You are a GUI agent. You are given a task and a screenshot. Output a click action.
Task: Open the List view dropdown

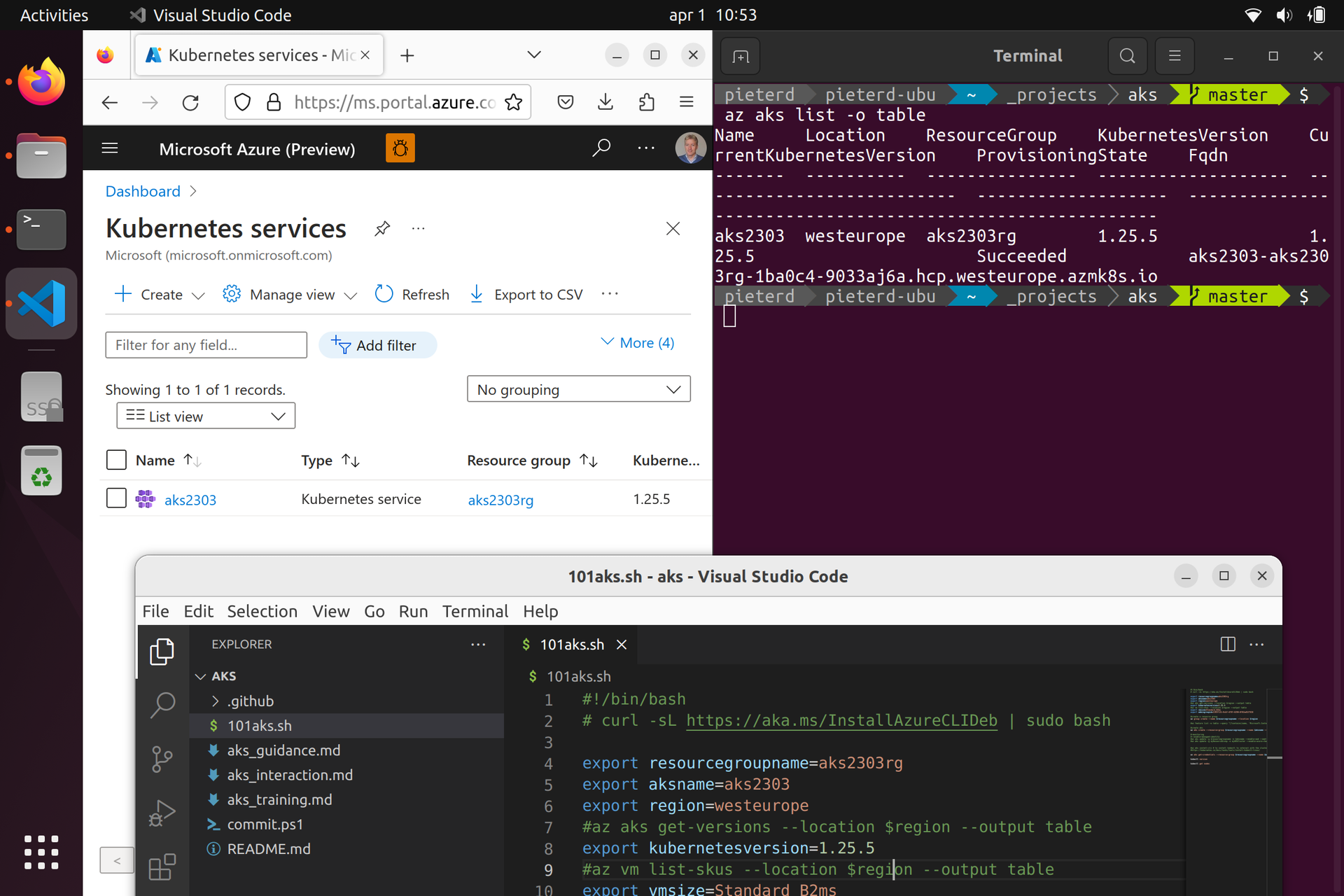tap(206, 416)
